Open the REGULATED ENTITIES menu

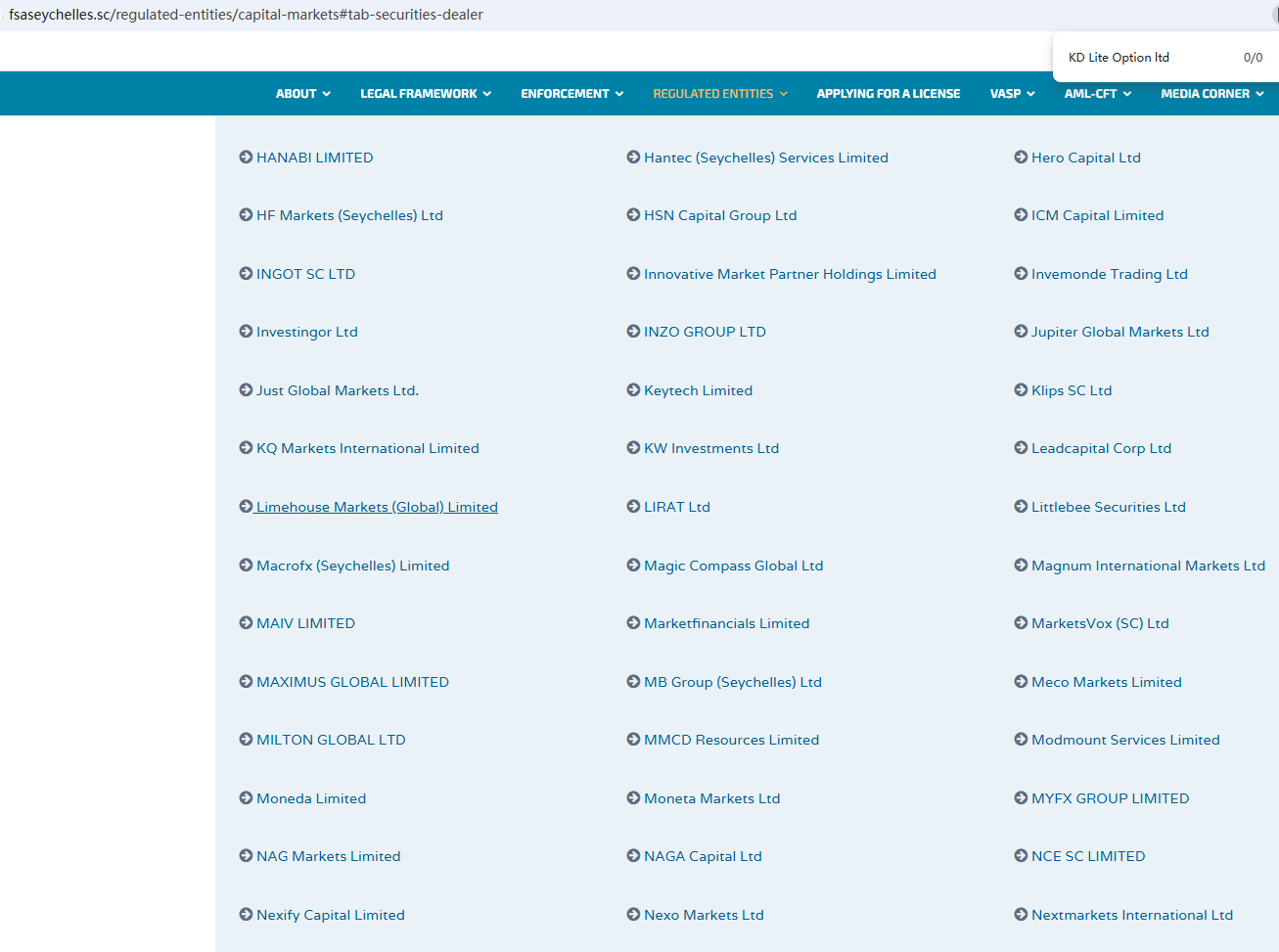pos(719,94)
